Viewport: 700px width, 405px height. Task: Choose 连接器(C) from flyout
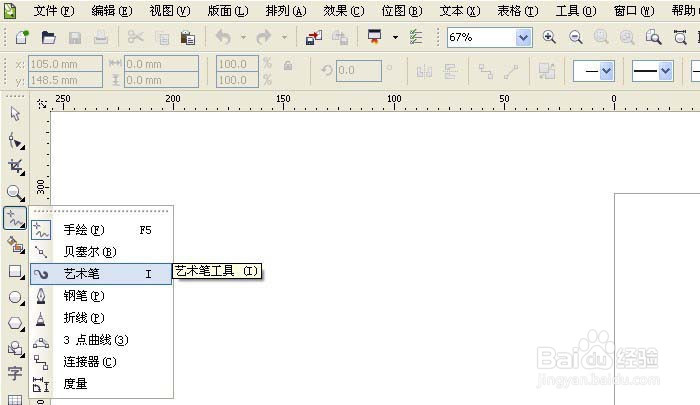101,362
